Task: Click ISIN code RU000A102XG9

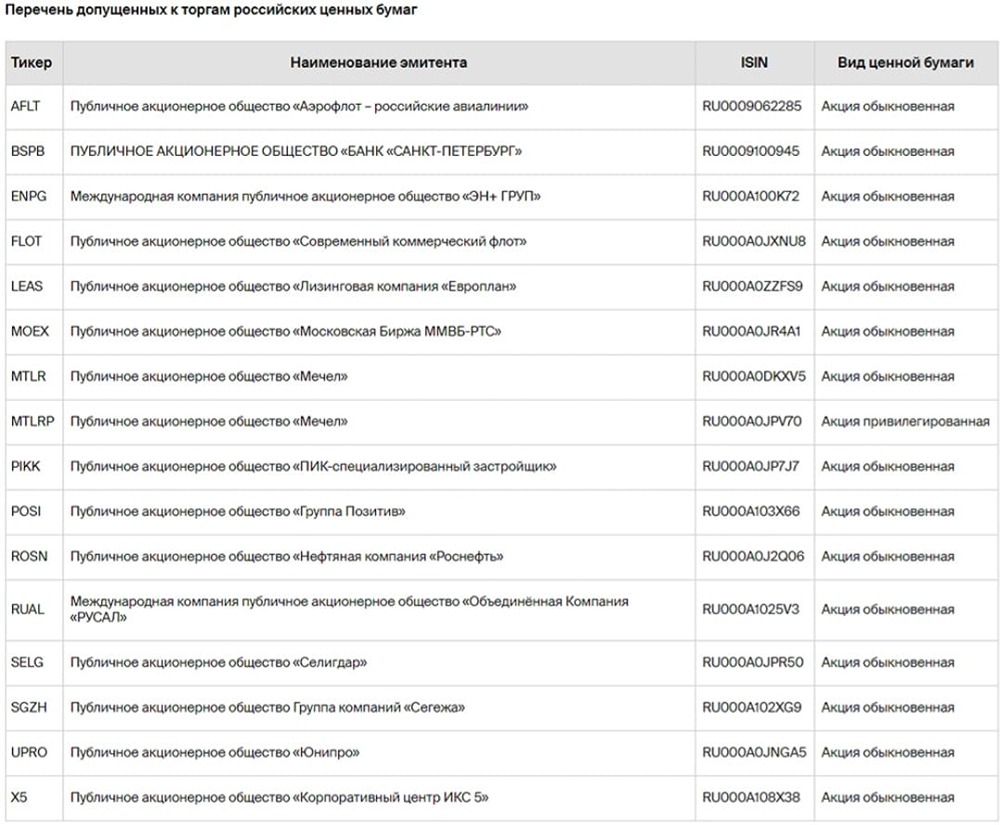Action: pyautogui.click(x=752, y=707)
